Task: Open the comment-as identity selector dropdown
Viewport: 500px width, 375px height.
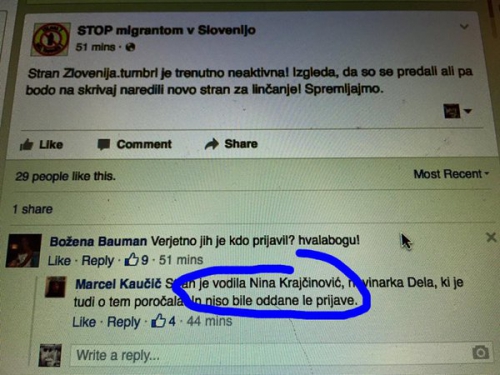Action: pyautogui.click(x=457, y=111)
